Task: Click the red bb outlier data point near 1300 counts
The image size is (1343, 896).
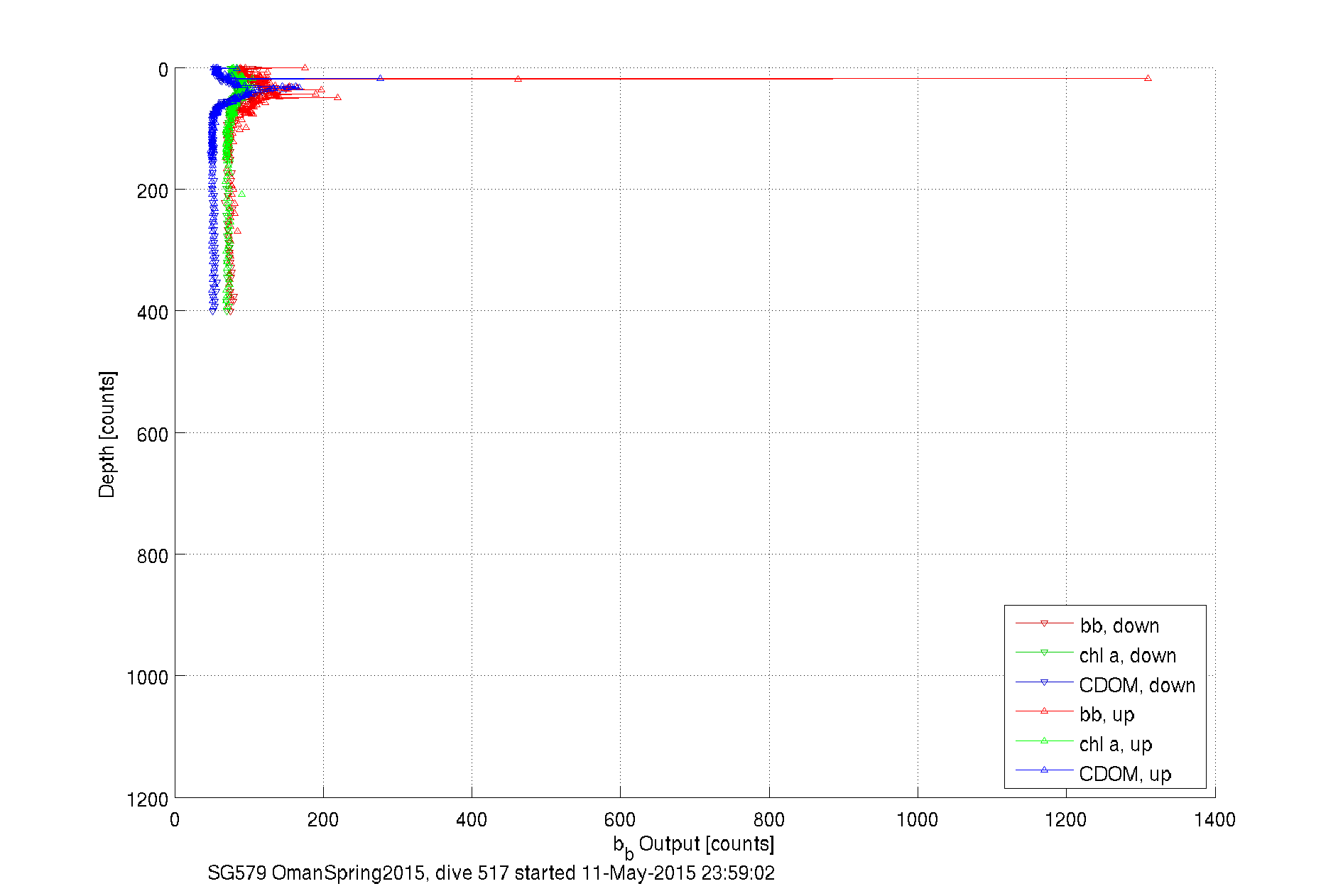Action: [1148, 78]
